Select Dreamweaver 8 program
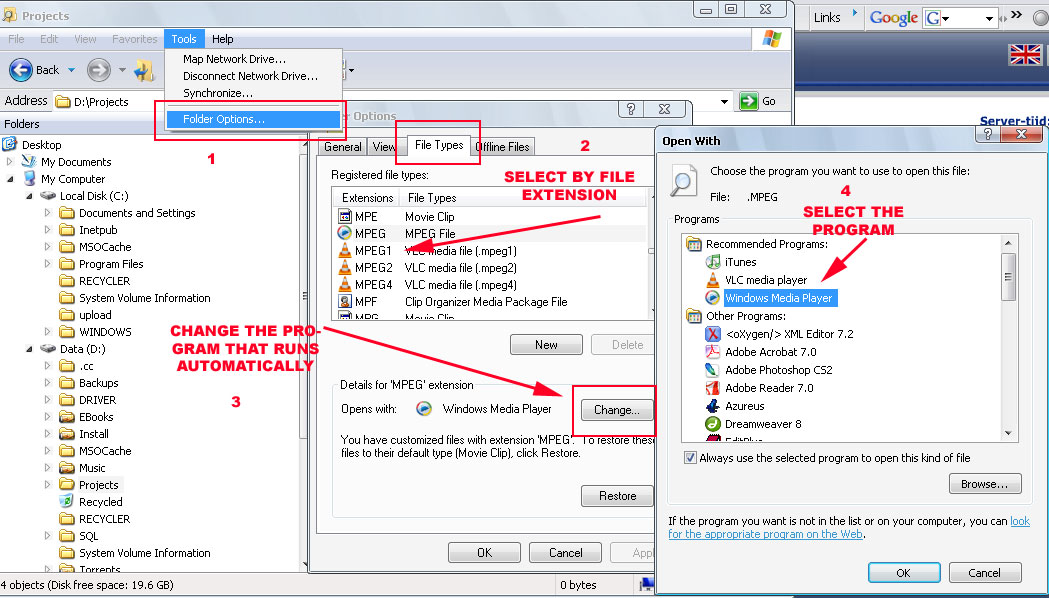1049x598 pixels. tap(763, 424)
